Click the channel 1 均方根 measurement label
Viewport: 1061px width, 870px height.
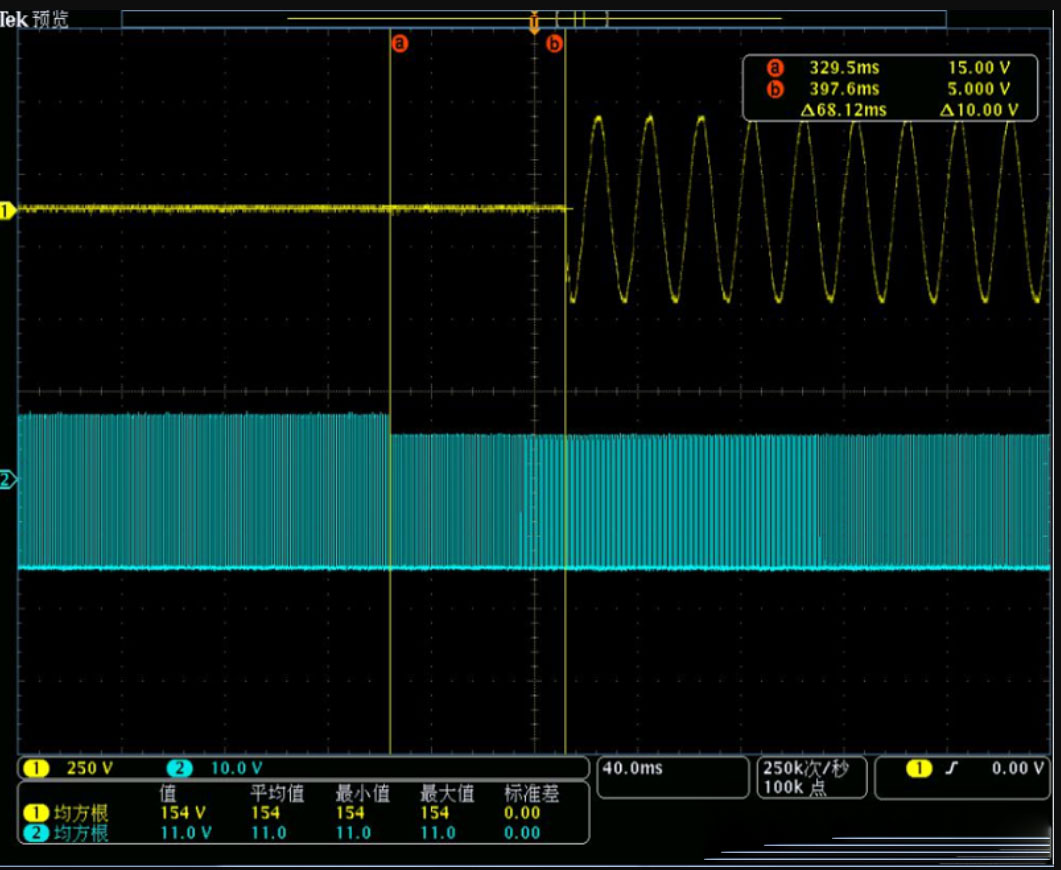click(x=81, y=812)
